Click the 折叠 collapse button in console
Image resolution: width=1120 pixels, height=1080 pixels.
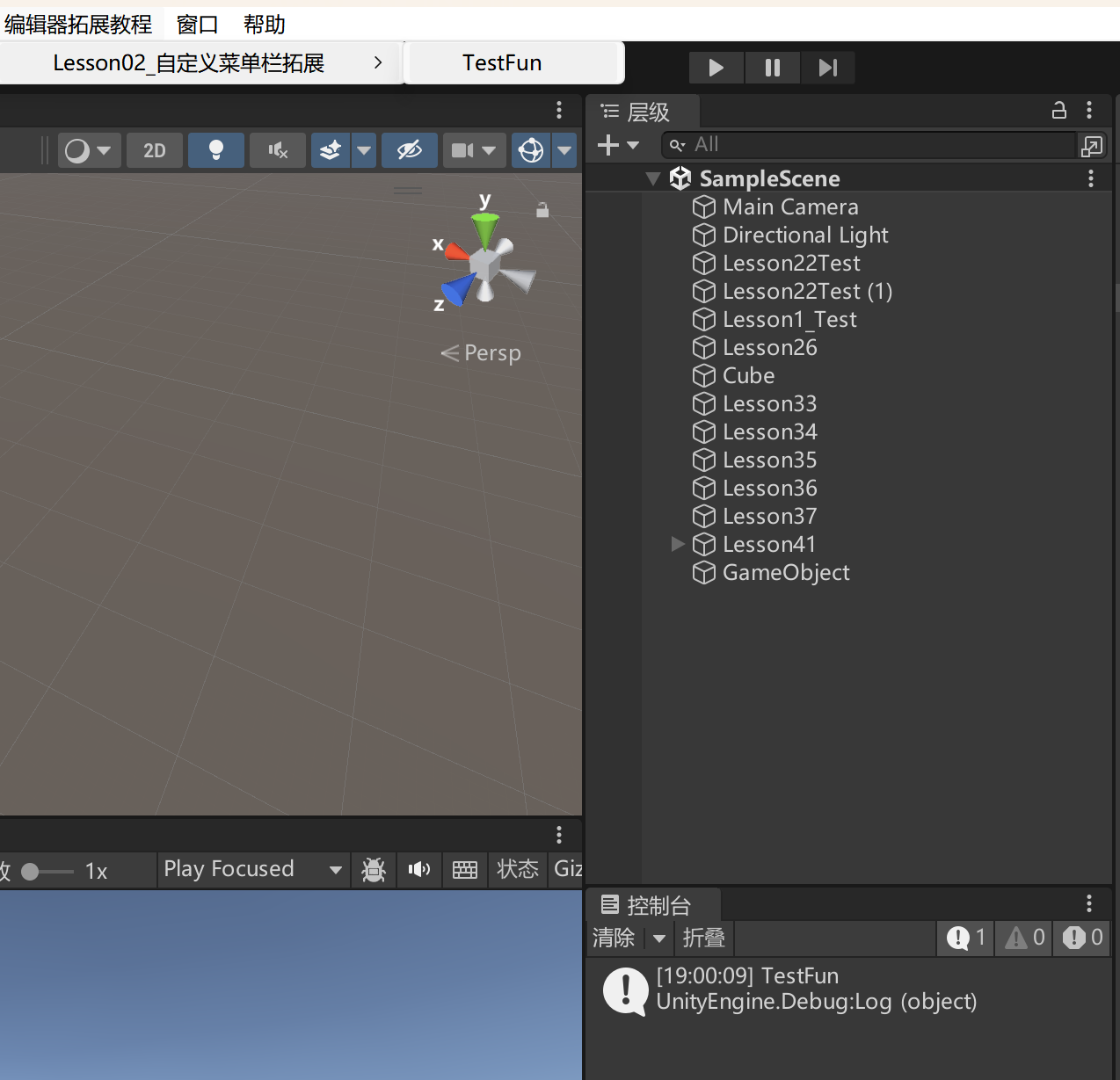pyautogui.click(x=703, y=938)
